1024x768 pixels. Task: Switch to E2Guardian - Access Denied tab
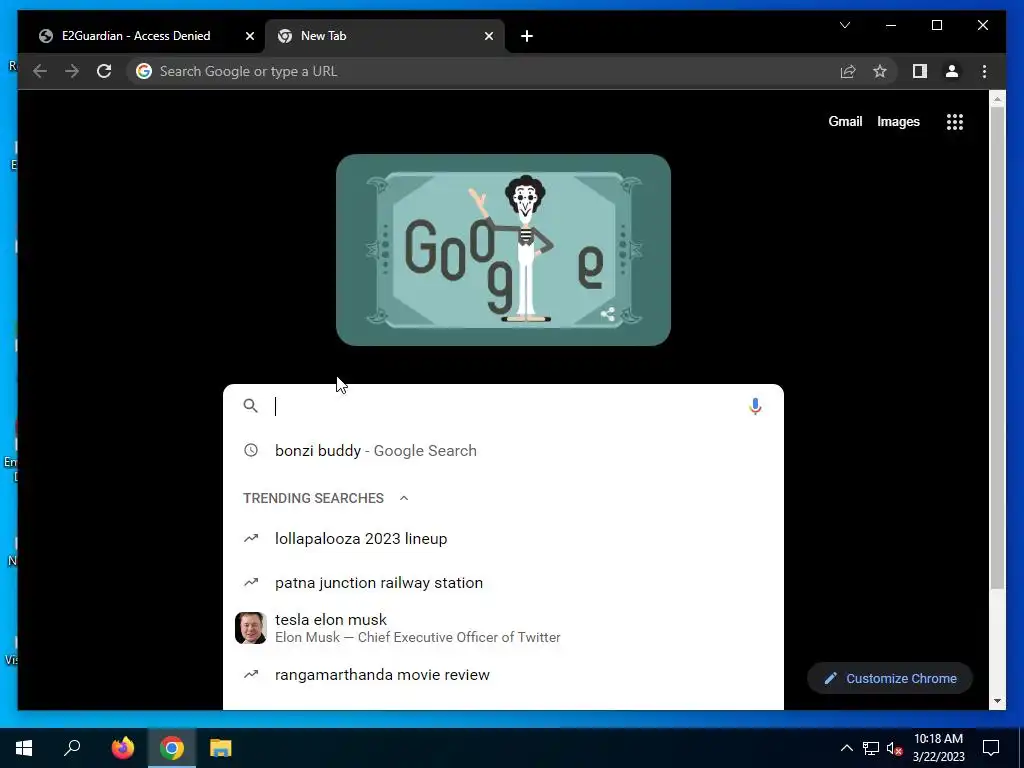[142, 36]
